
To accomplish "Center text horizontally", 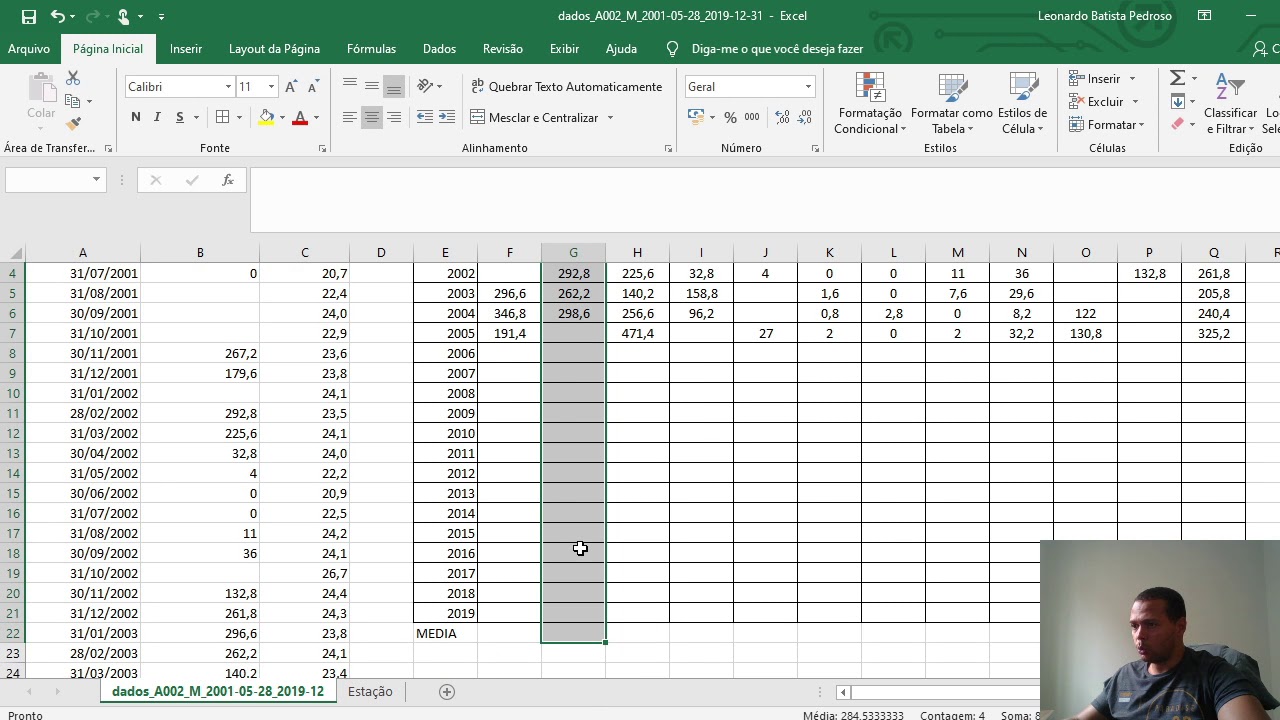I will (x=372, y=117).
